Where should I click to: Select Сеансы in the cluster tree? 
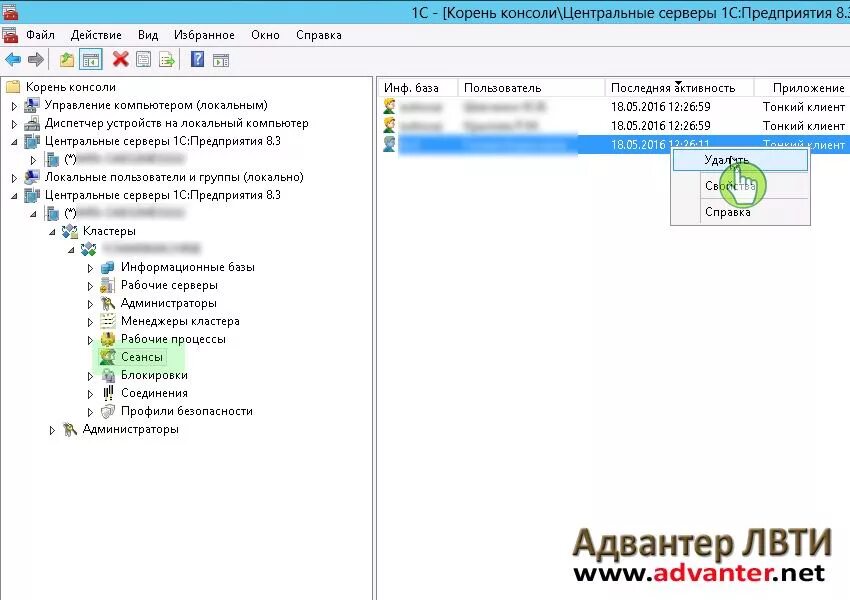tap(141, 357)
